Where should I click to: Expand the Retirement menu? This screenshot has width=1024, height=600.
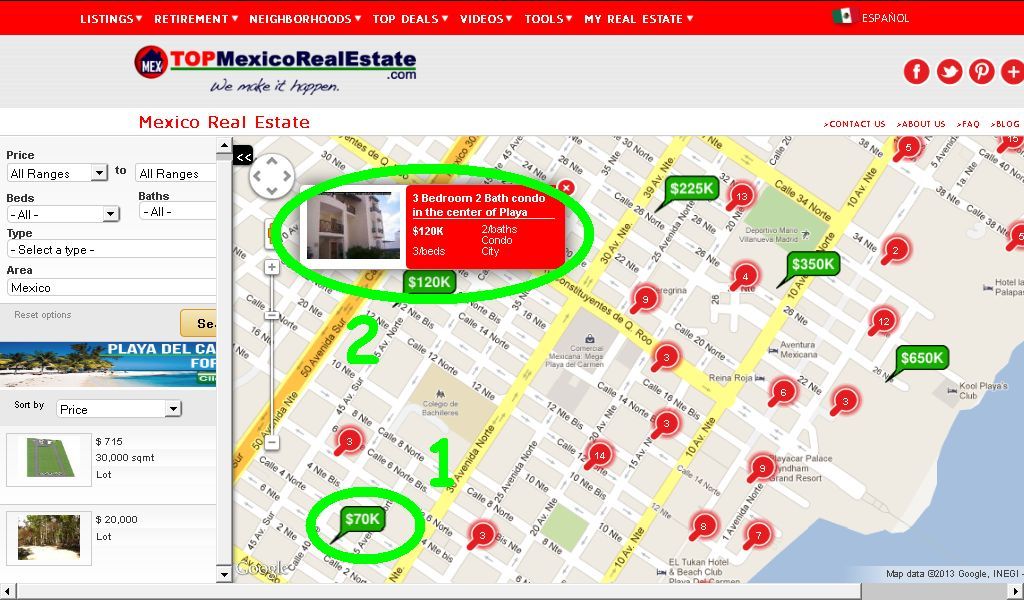coord(196,19)
